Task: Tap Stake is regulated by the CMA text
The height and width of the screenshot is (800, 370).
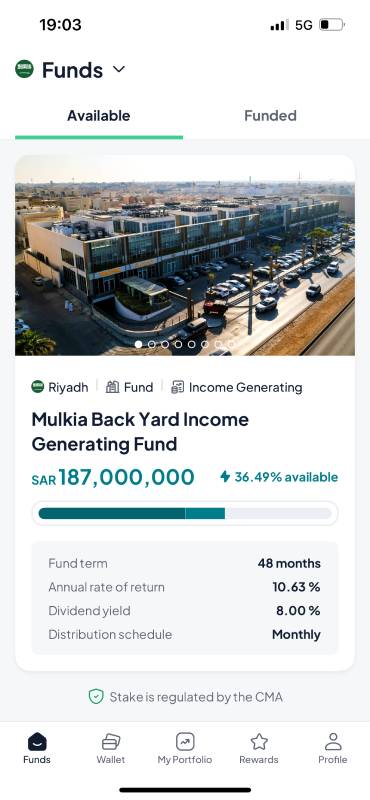Action: (x=196, y=697)
